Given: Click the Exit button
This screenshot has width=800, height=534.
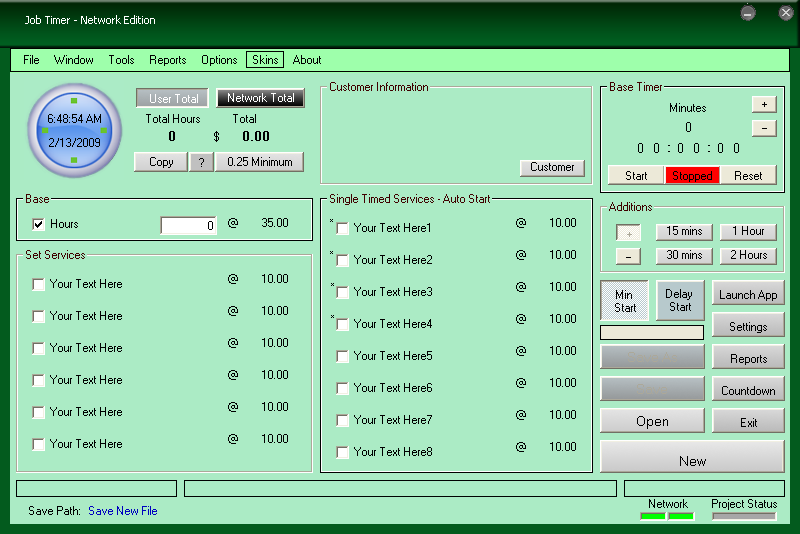Looking at the screenshot, I should pos(748,422).
